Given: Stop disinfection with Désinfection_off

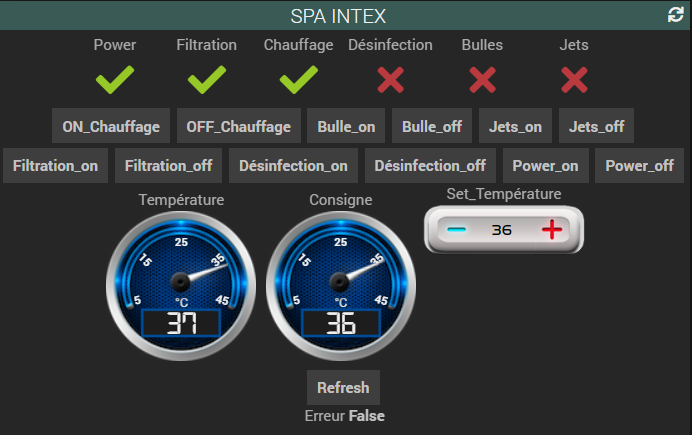Looking at the screenshot, I should (x=430, y=165).
